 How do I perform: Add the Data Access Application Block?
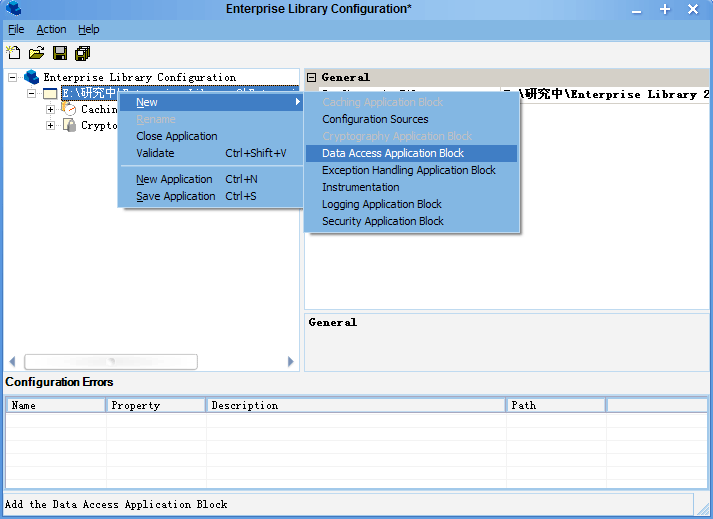(x=412, y=153)
